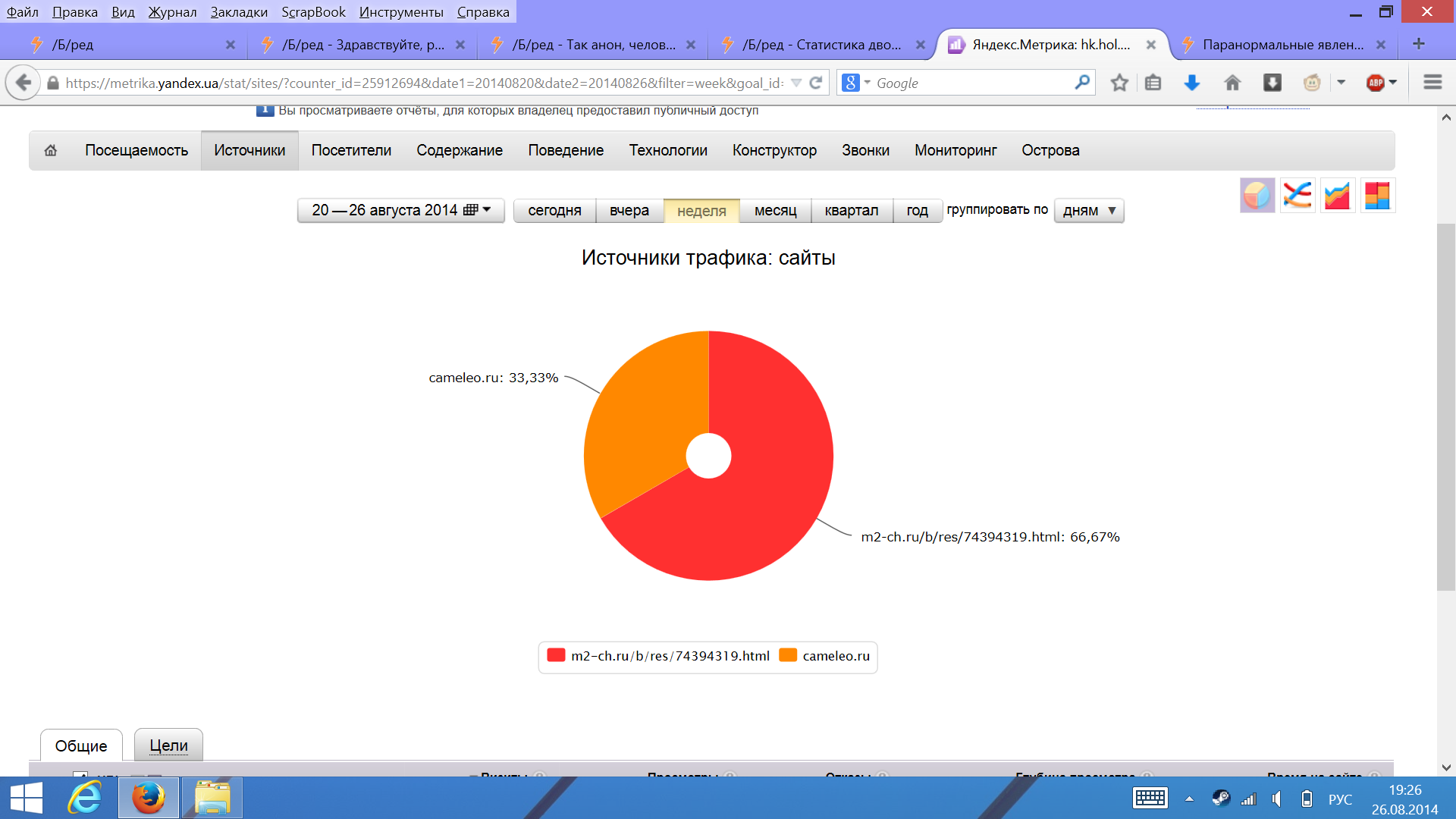The width and height of the screenshot is (1456, 819).
Task: Click the 'квартал' period button
Action: point(851,211)
